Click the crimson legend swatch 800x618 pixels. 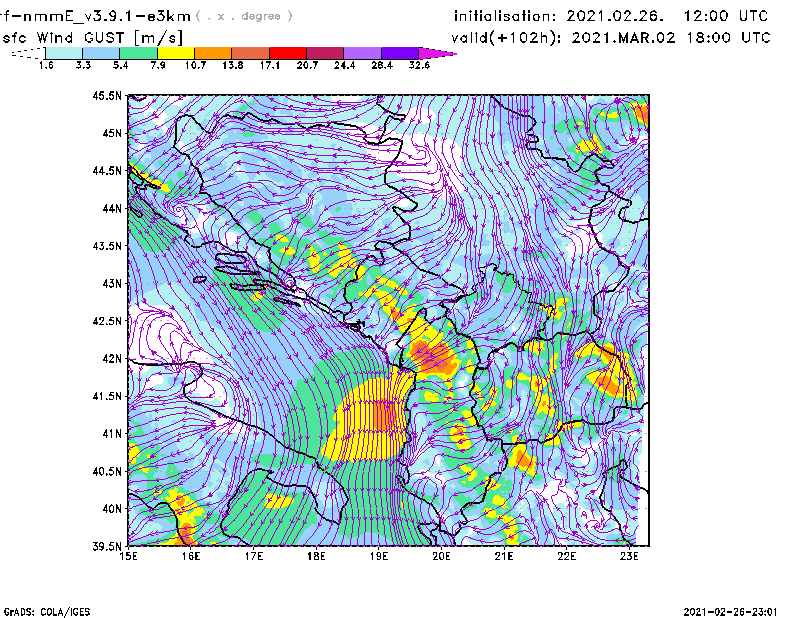(325, 53)
